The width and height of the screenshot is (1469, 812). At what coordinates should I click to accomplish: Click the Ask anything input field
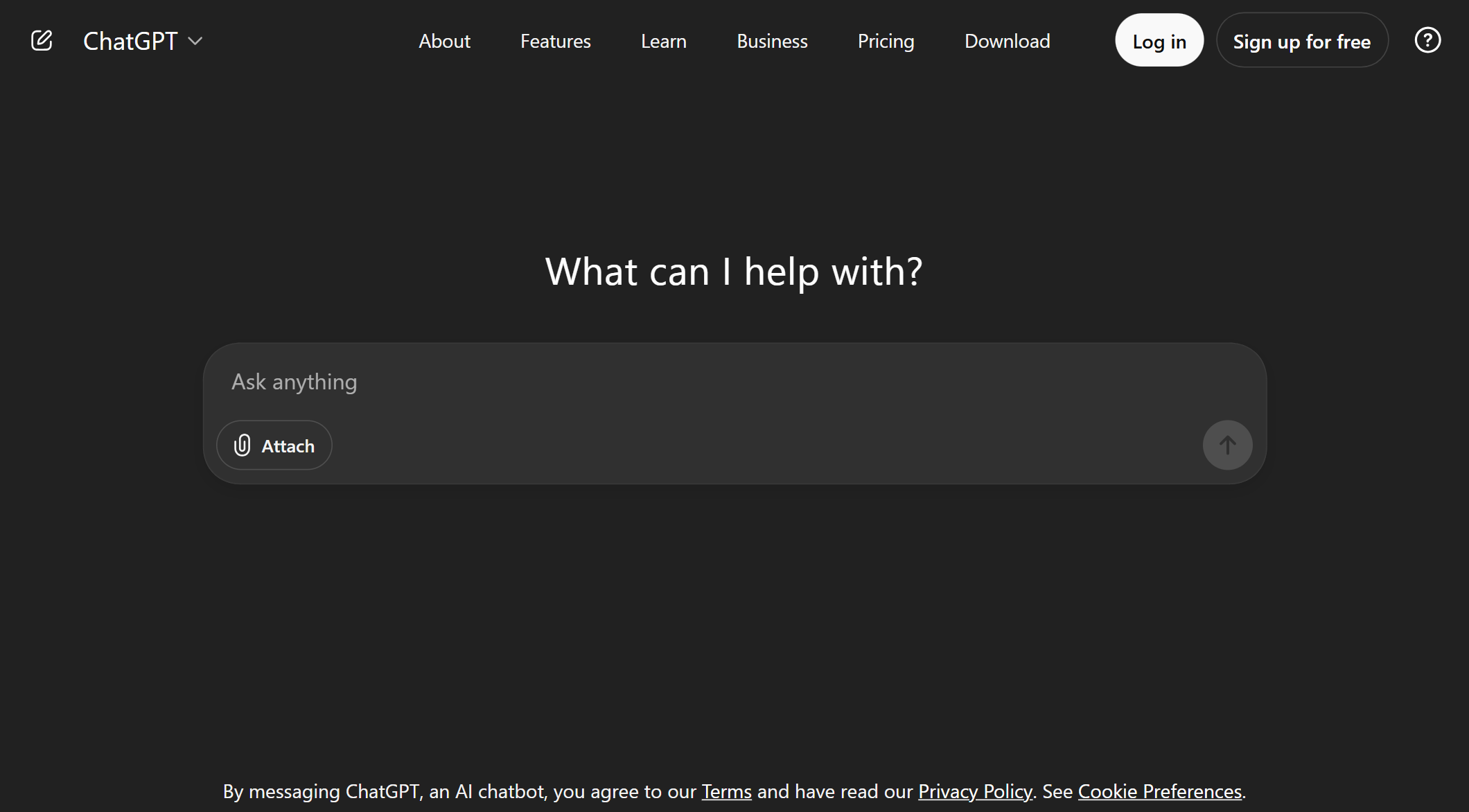(x=294, y=381)
